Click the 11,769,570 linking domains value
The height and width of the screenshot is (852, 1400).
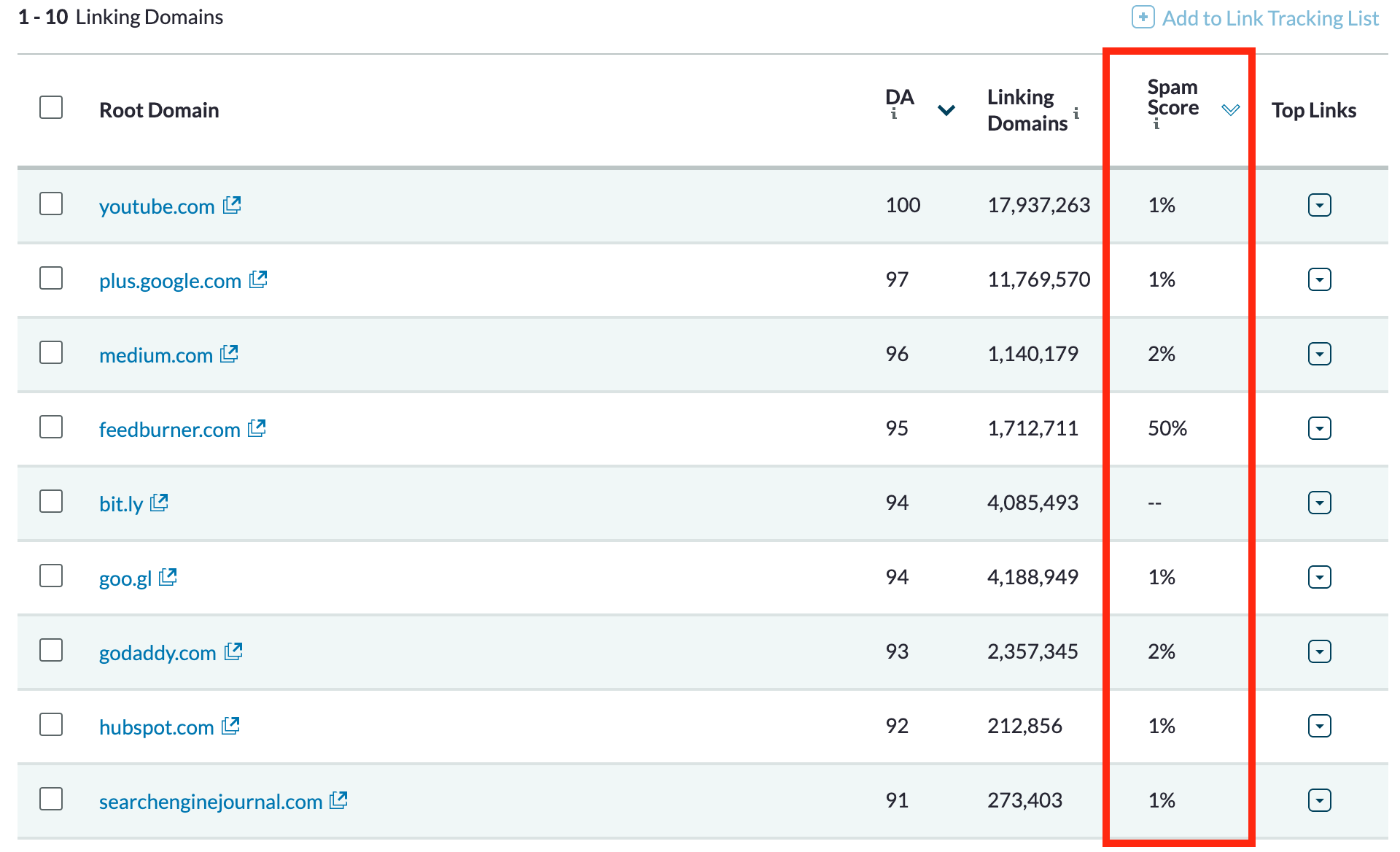point(1039,279)
